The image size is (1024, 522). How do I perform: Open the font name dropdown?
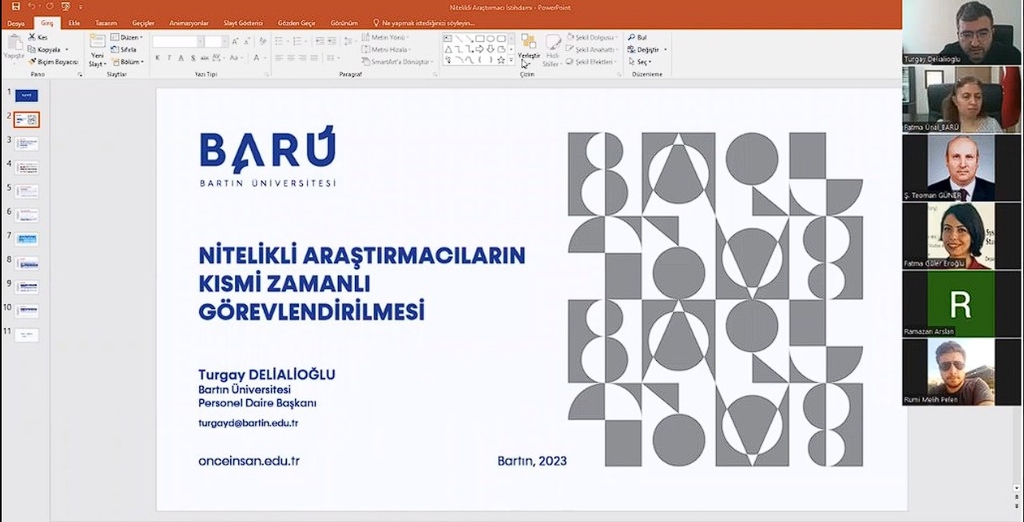pos(200,41)
